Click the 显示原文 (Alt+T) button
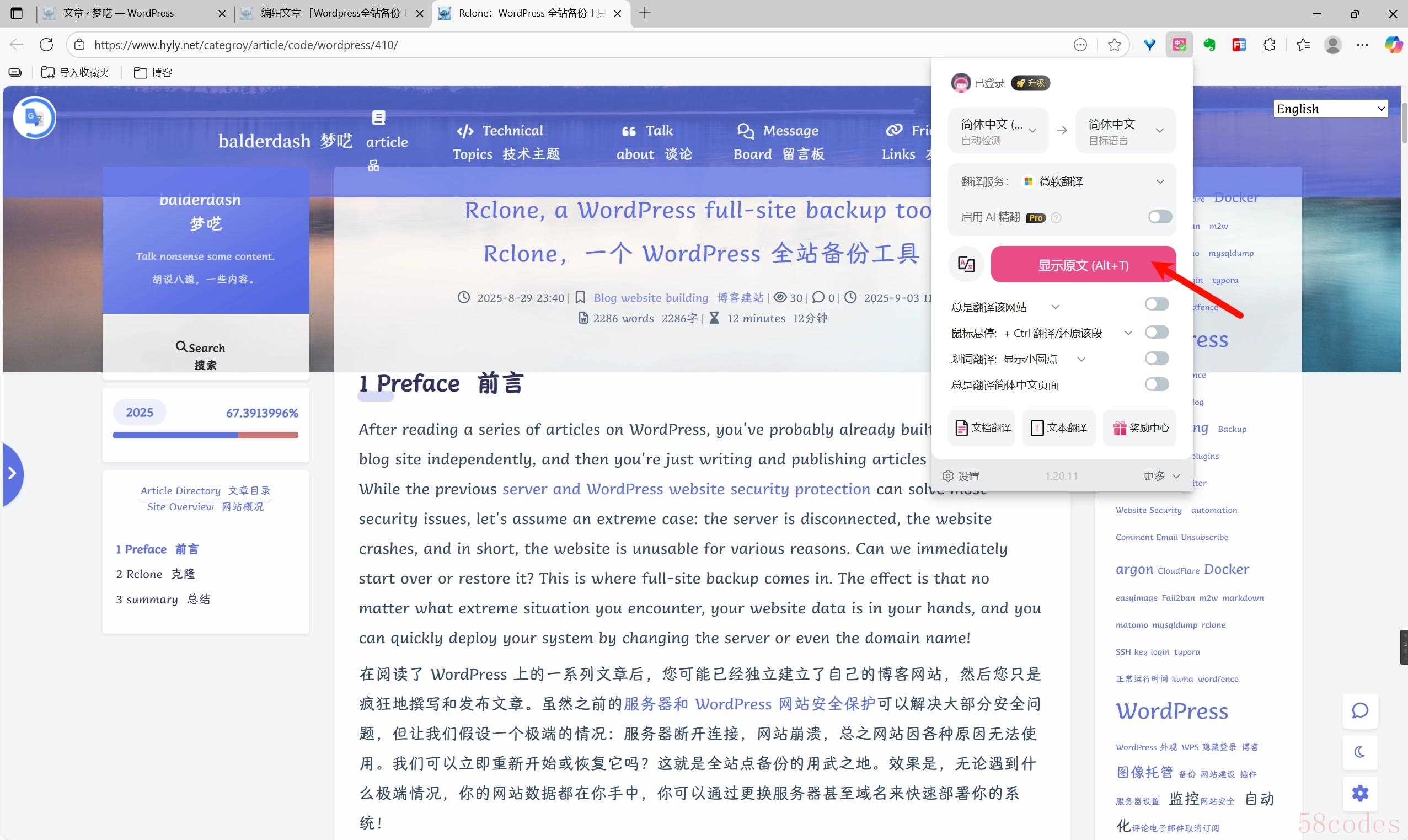The image size is (1408, 840). point(1083,265)
